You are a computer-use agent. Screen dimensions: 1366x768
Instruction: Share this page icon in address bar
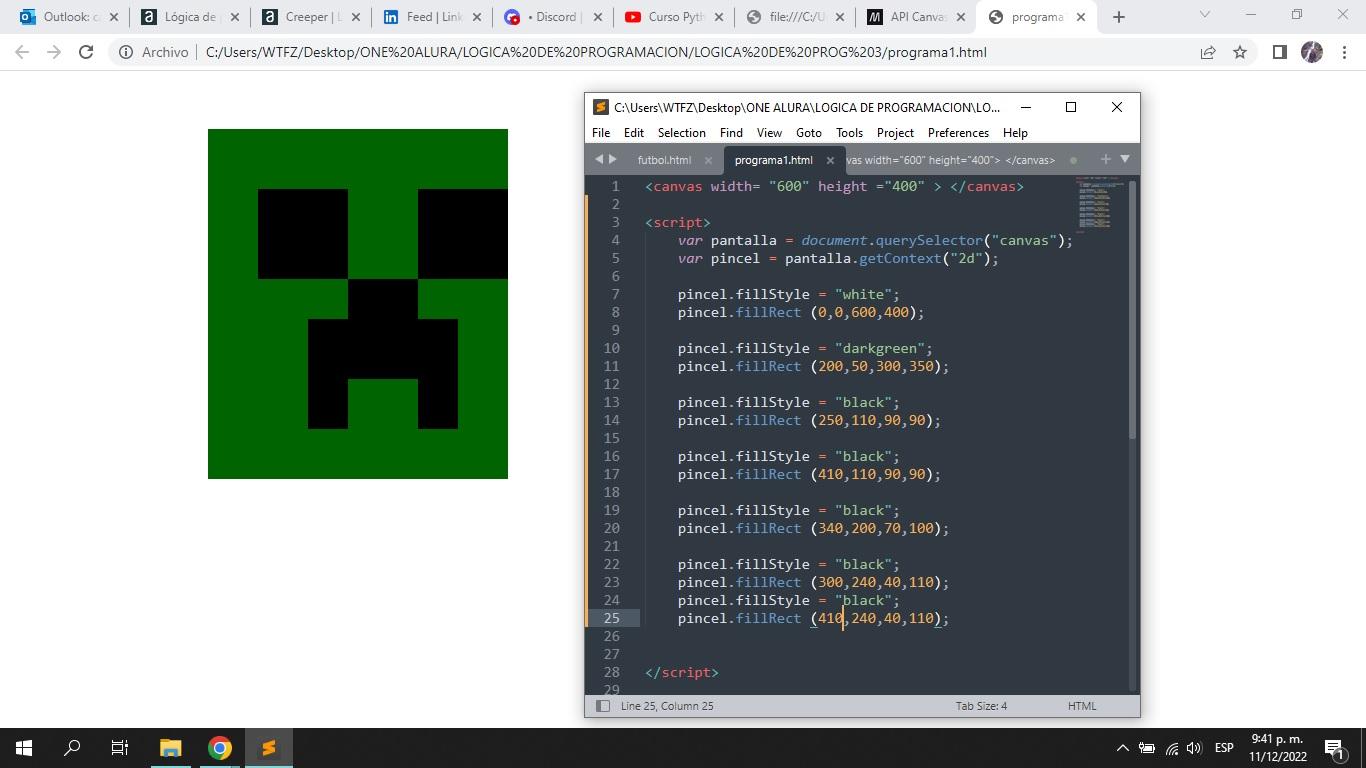[1208, 52]
